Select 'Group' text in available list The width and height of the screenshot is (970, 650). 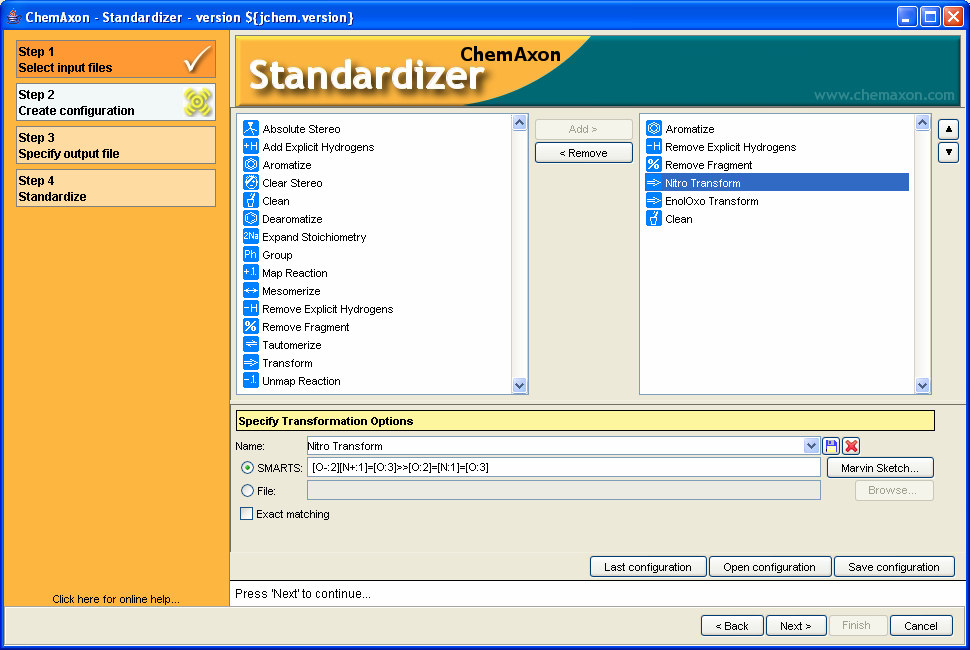click(x=277, y=255)
